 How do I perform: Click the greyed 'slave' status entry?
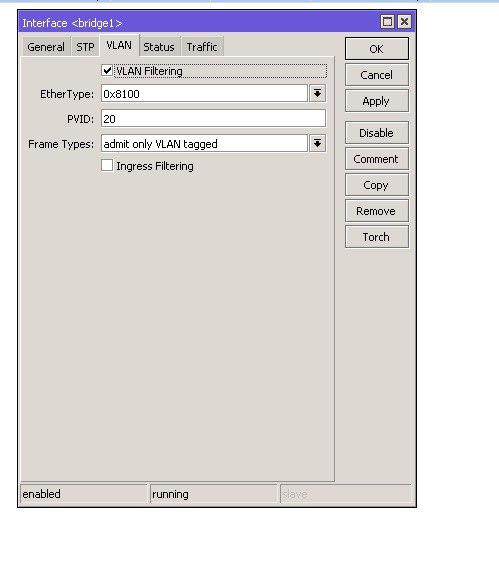click(346, 494)
